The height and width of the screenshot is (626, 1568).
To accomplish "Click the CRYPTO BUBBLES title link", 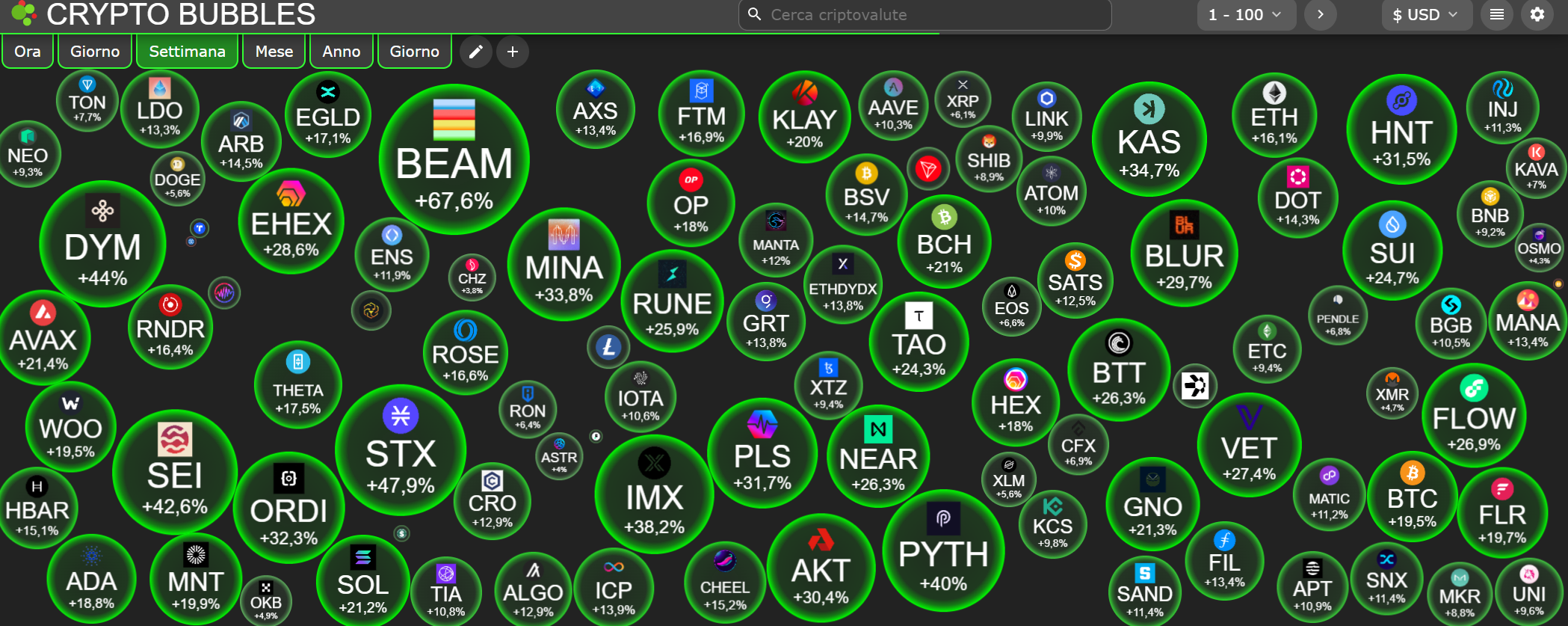I will 181,14.
